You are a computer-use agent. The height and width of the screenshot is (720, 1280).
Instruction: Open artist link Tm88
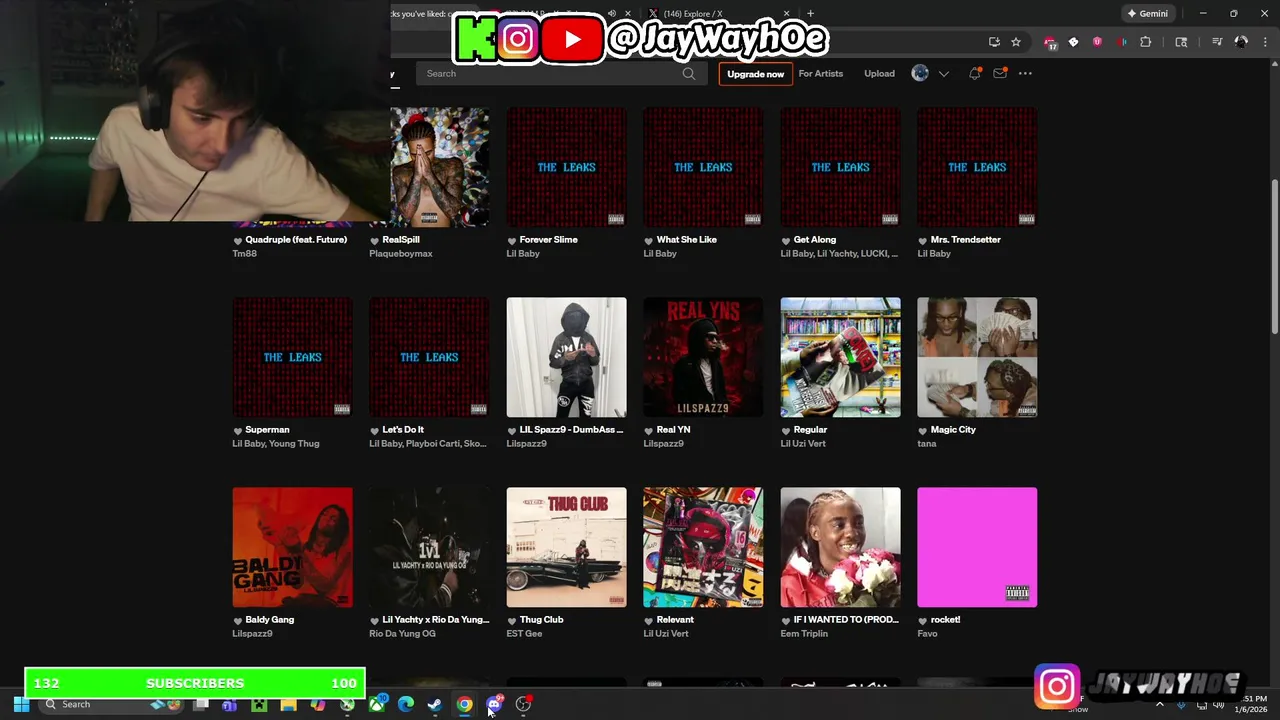tap(245, 254)
